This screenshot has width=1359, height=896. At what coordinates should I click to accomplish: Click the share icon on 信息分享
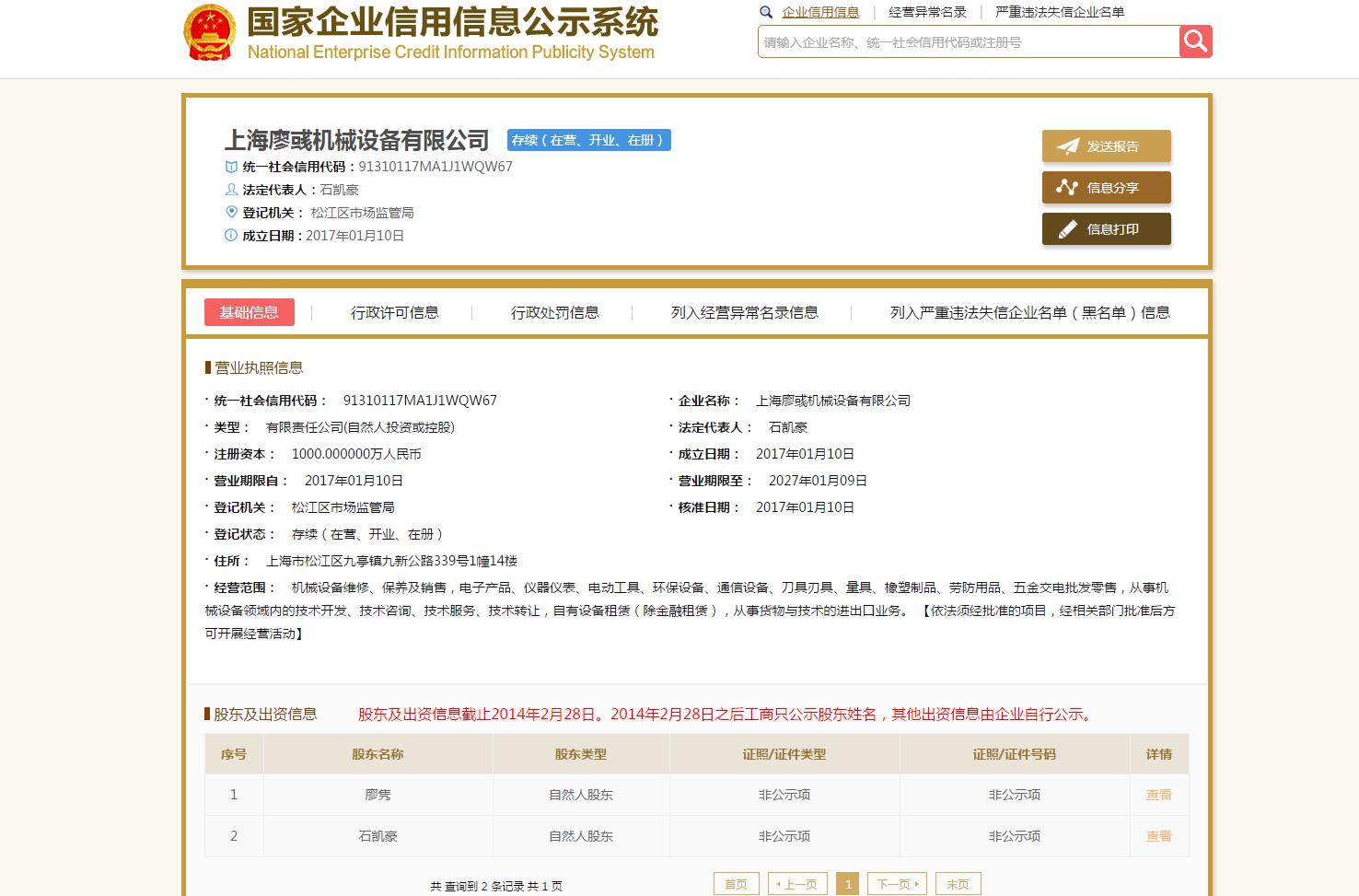1067,188
